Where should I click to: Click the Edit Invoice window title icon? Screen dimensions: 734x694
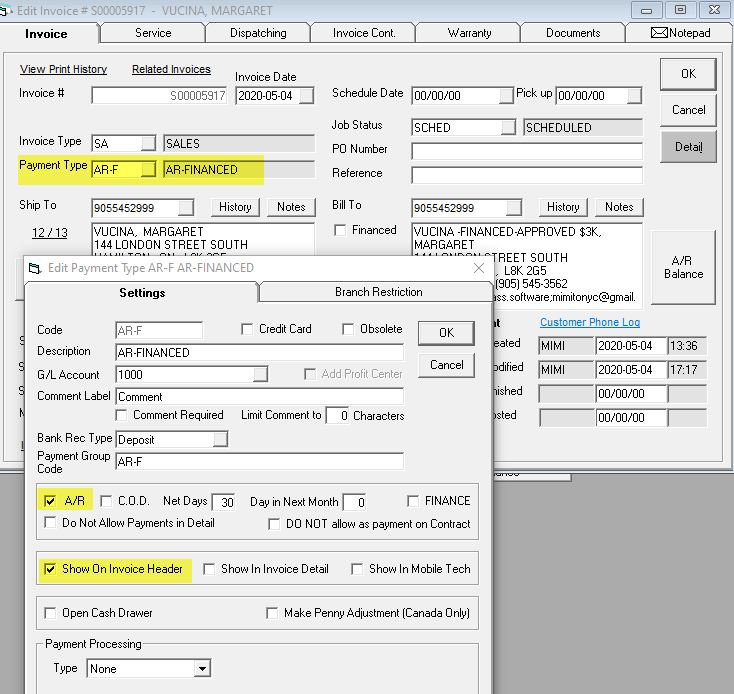point(5,10)
